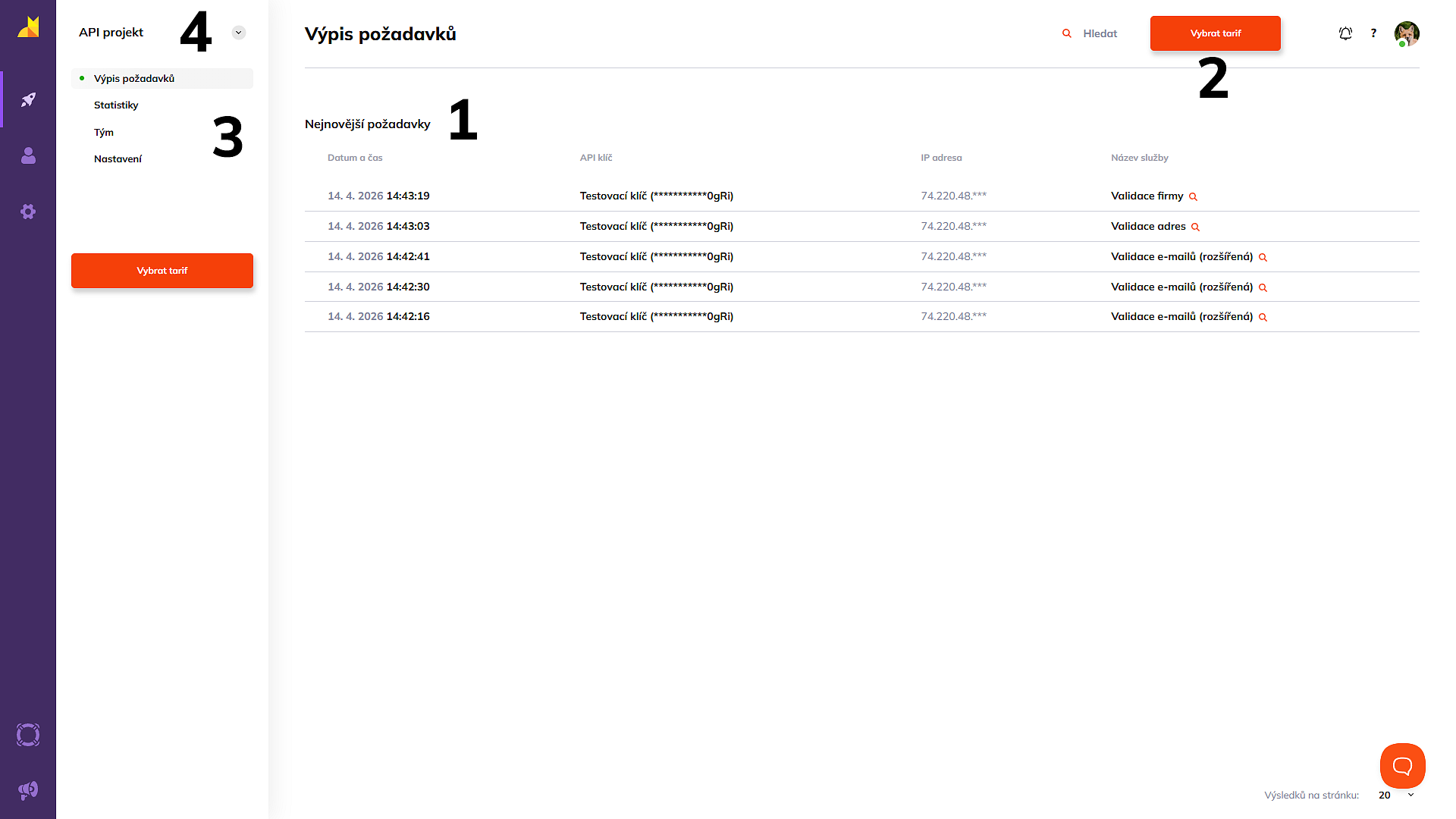Select the 14:43:19 request row
The height and width of the screenshot is (819, 1456).
pos(378,196)
